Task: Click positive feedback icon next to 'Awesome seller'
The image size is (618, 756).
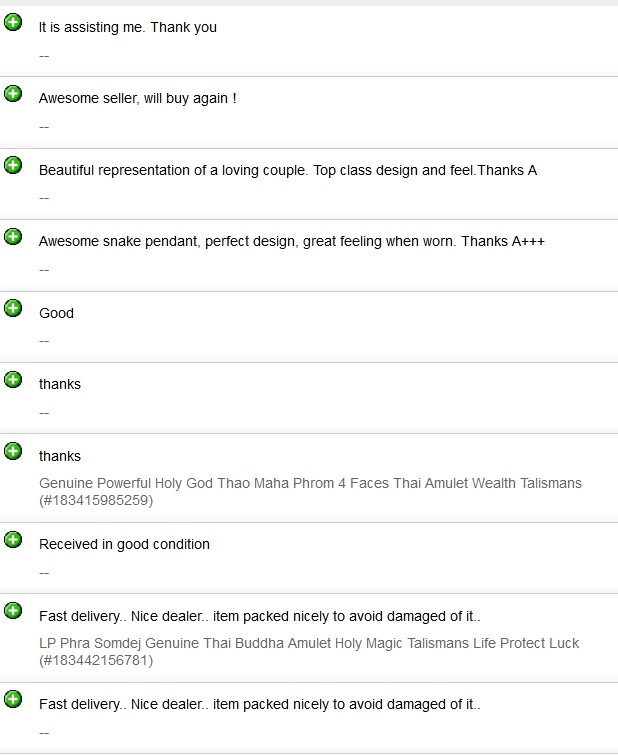Action: click(x=13, y=94)
